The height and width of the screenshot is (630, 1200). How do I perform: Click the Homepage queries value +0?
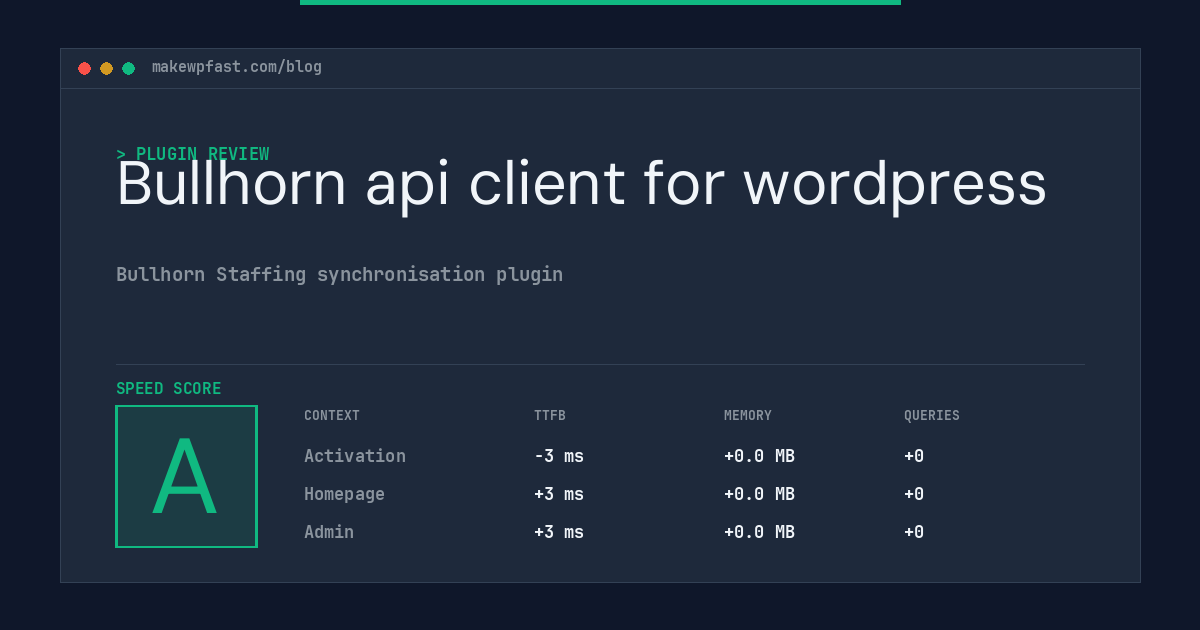coord(914,494)
